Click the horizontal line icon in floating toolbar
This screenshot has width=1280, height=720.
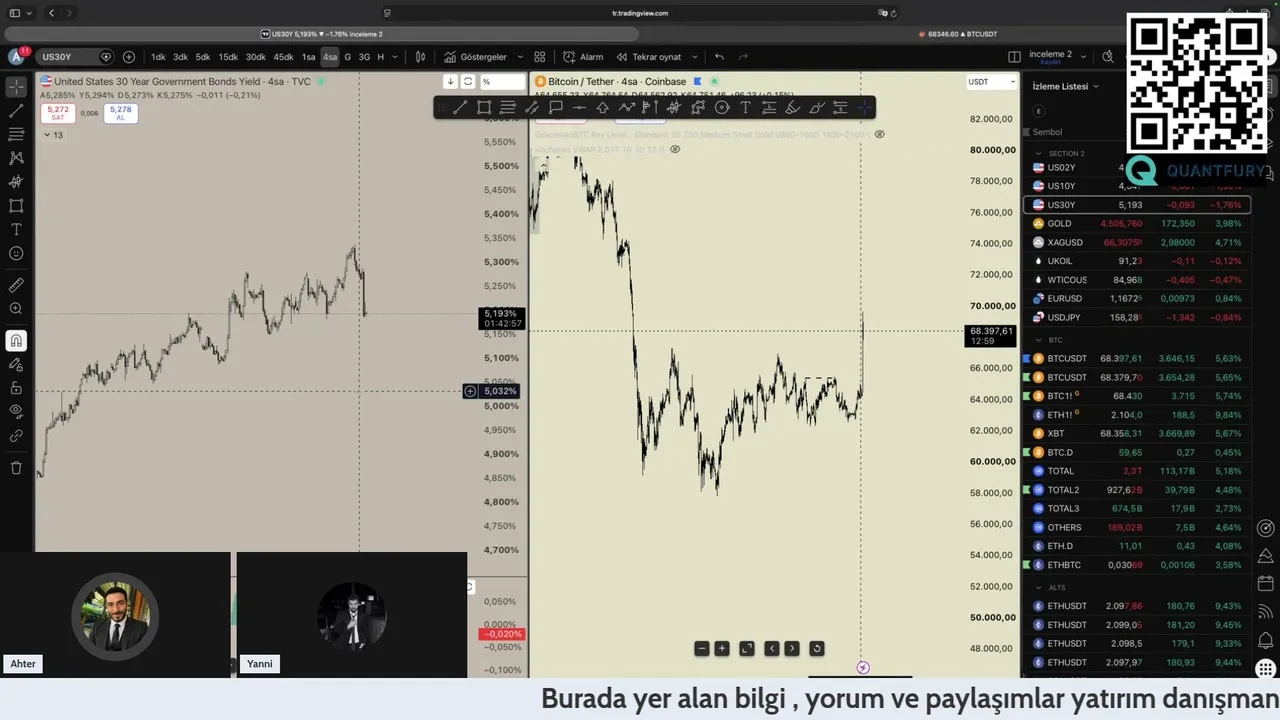point(579,108)
